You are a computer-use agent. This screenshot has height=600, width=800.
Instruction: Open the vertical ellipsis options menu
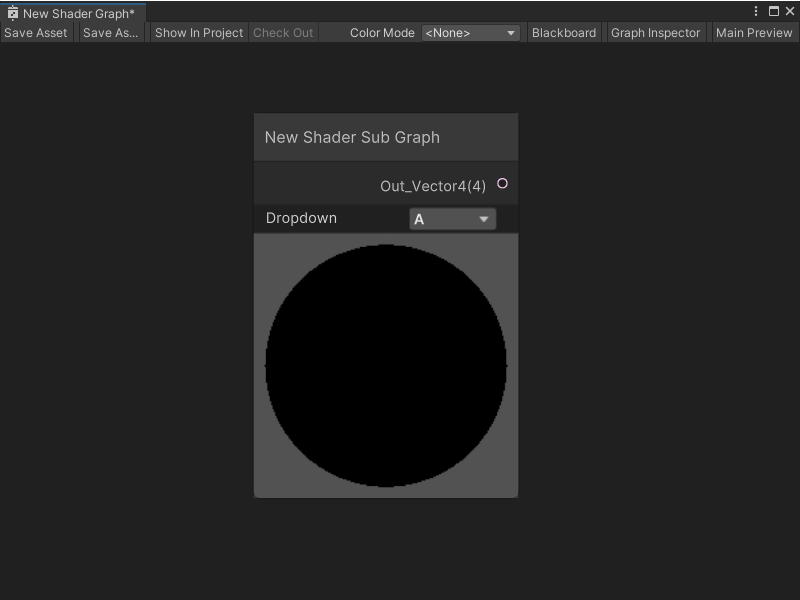click(x=757, y=10)
